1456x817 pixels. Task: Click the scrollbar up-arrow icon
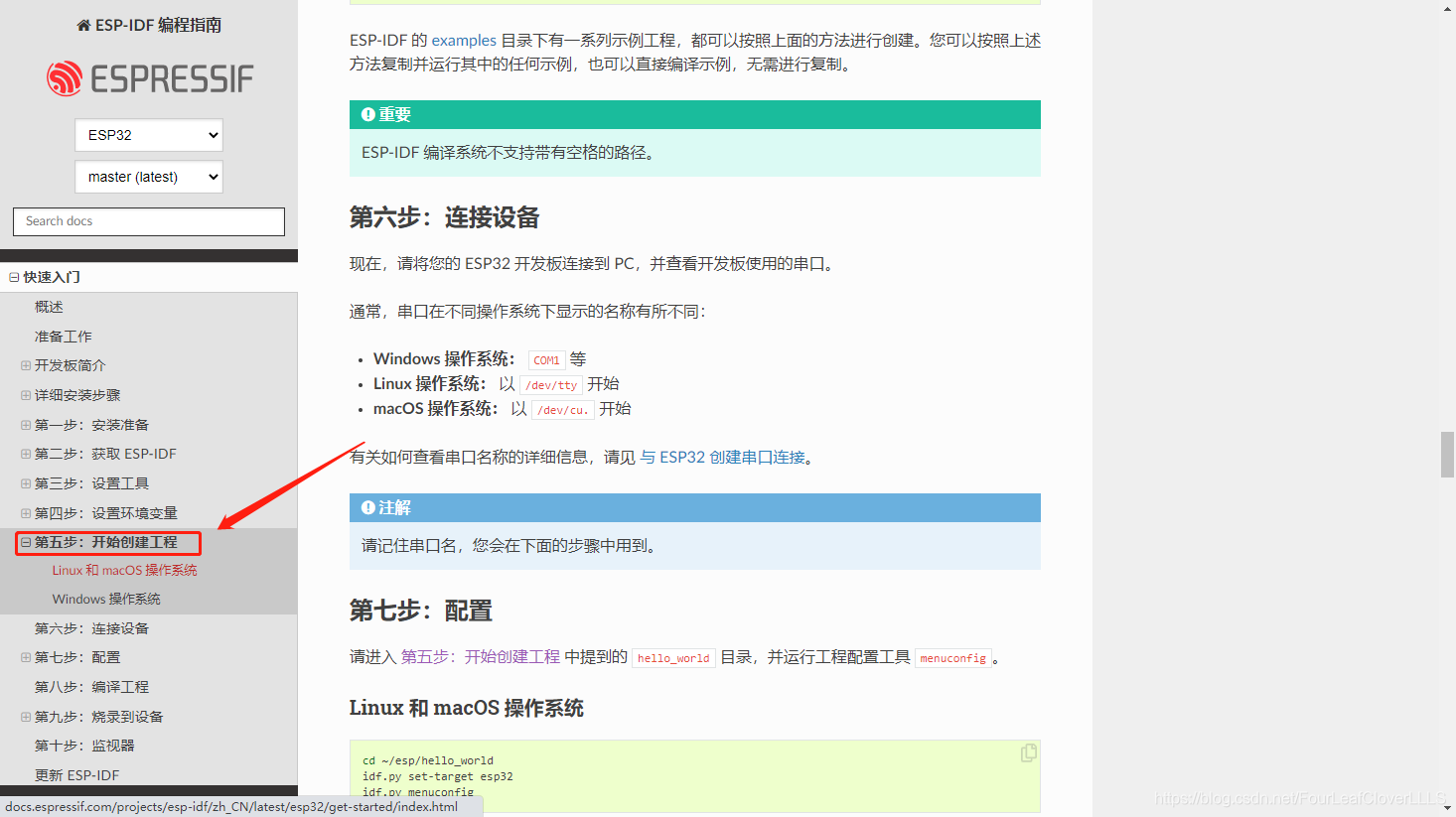point(1447,9)
